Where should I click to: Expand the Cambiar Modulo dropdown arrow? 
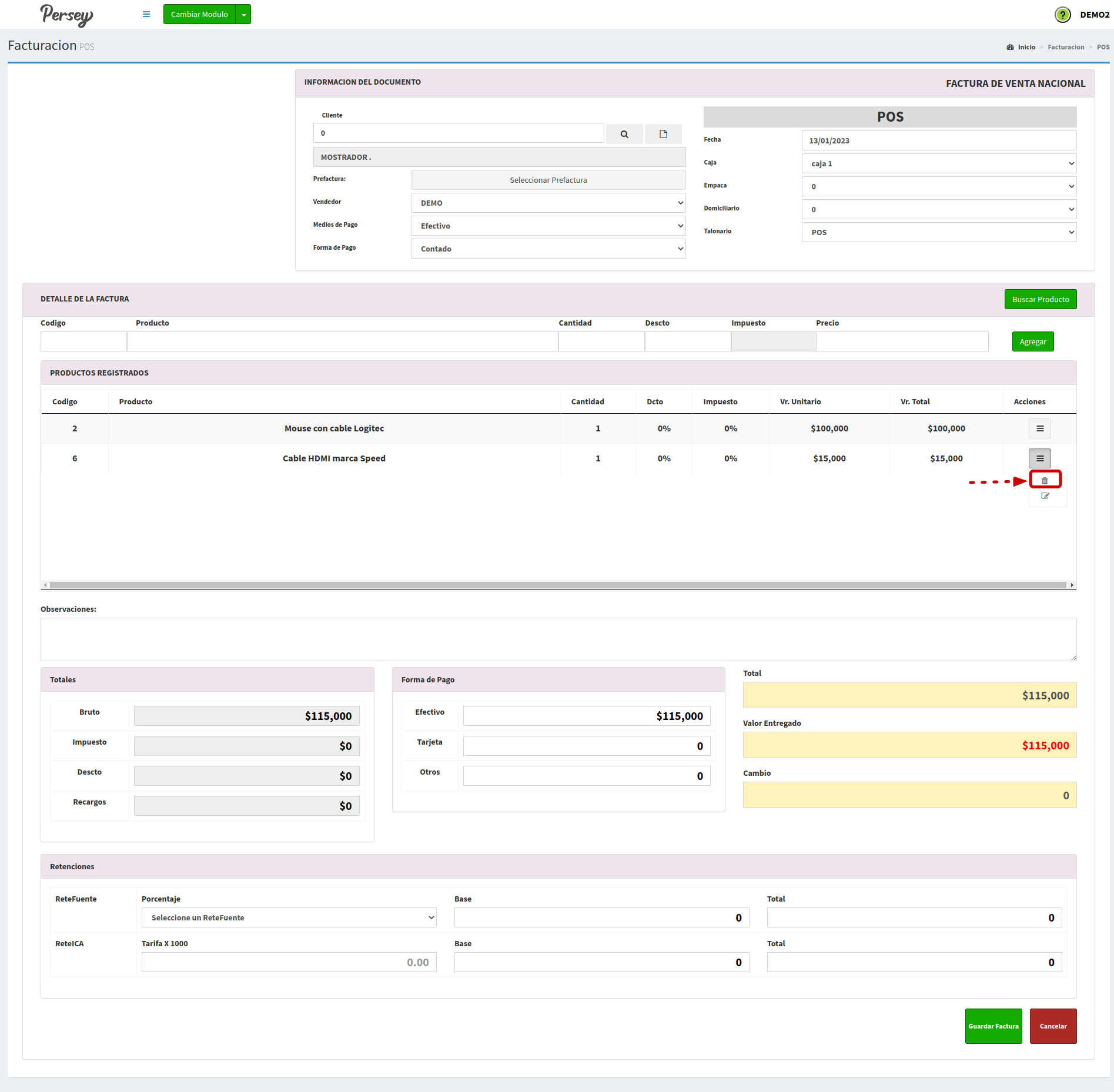point(243,15)
